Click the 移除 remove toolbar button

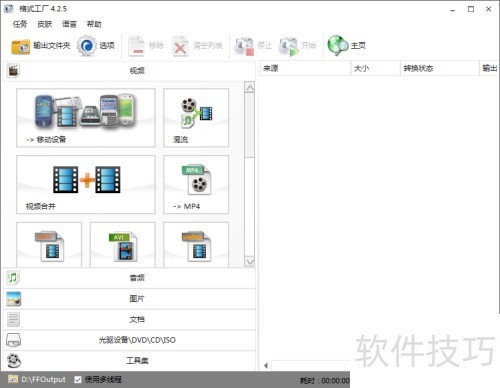coord(146,46)
